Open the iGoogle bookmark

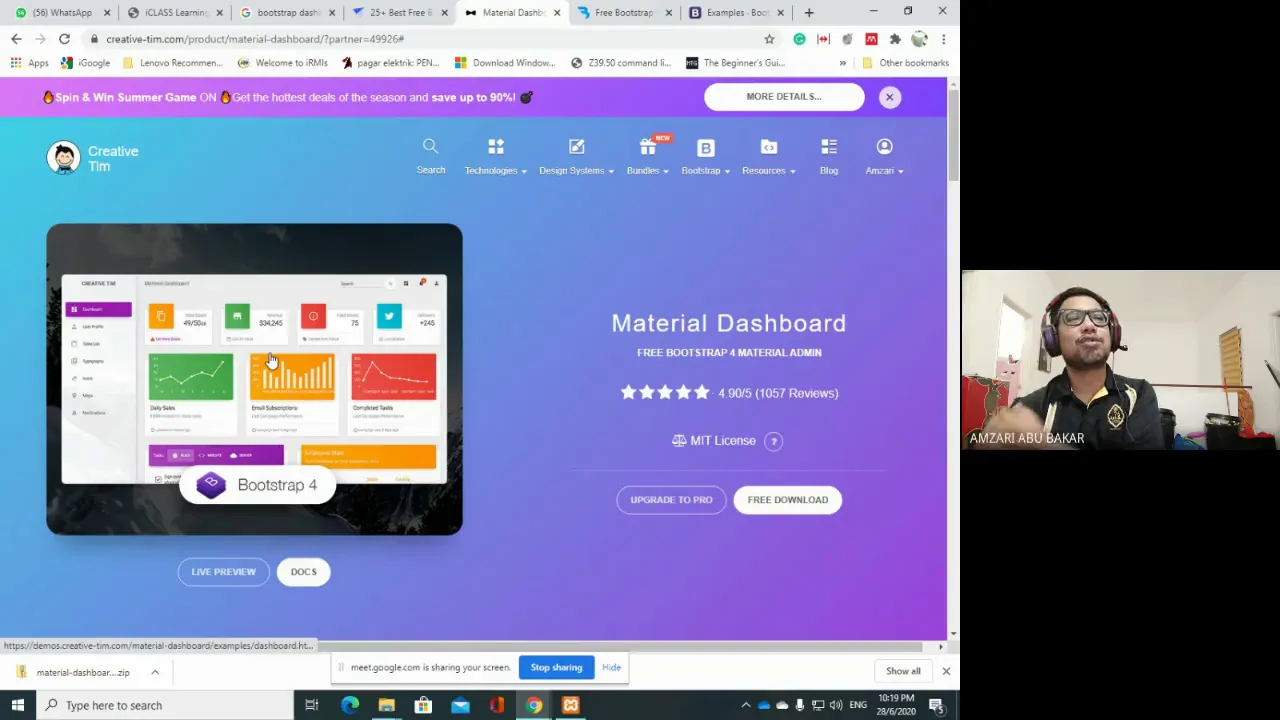86,63
